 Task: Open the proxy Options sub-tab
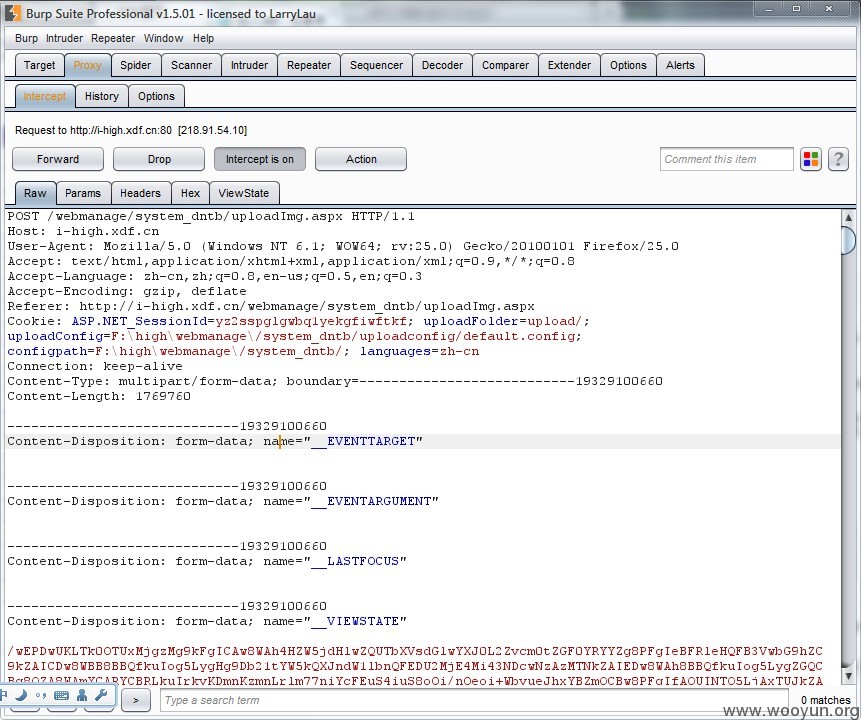coord(156,96)
